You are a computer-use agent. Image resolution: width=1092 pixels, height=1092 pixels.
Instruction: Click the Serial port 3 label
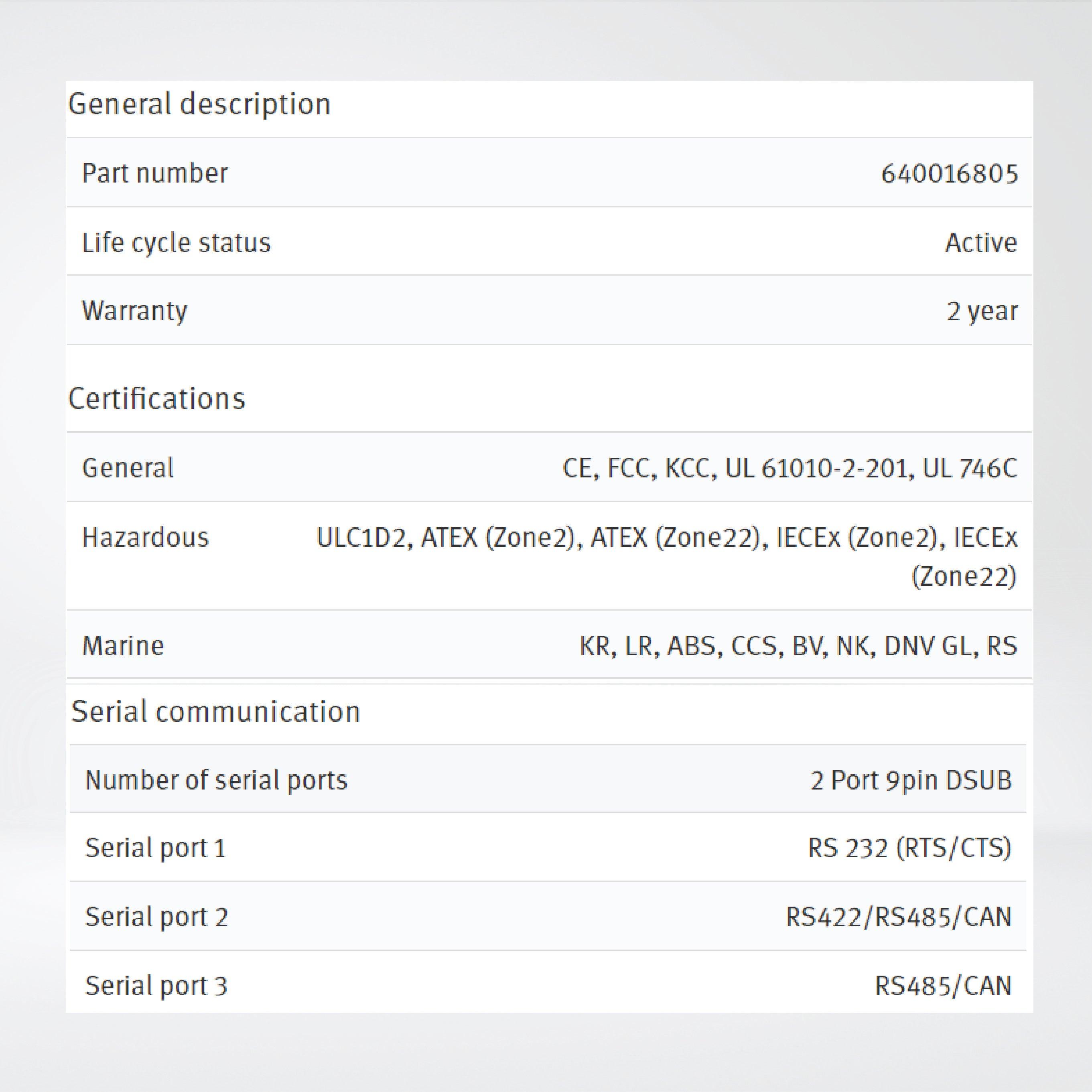pyautogui.click(x=156, y=986)
